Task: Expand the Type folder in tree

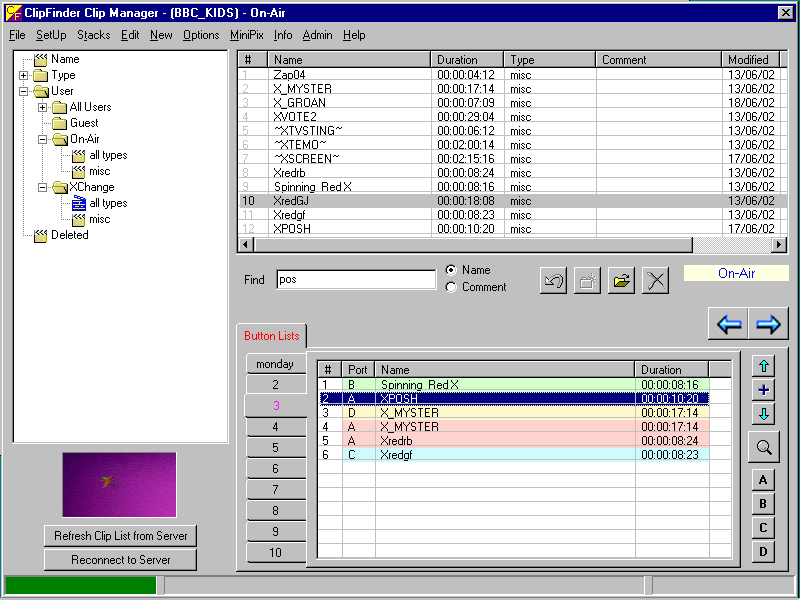Action: (x=24, y=75)
